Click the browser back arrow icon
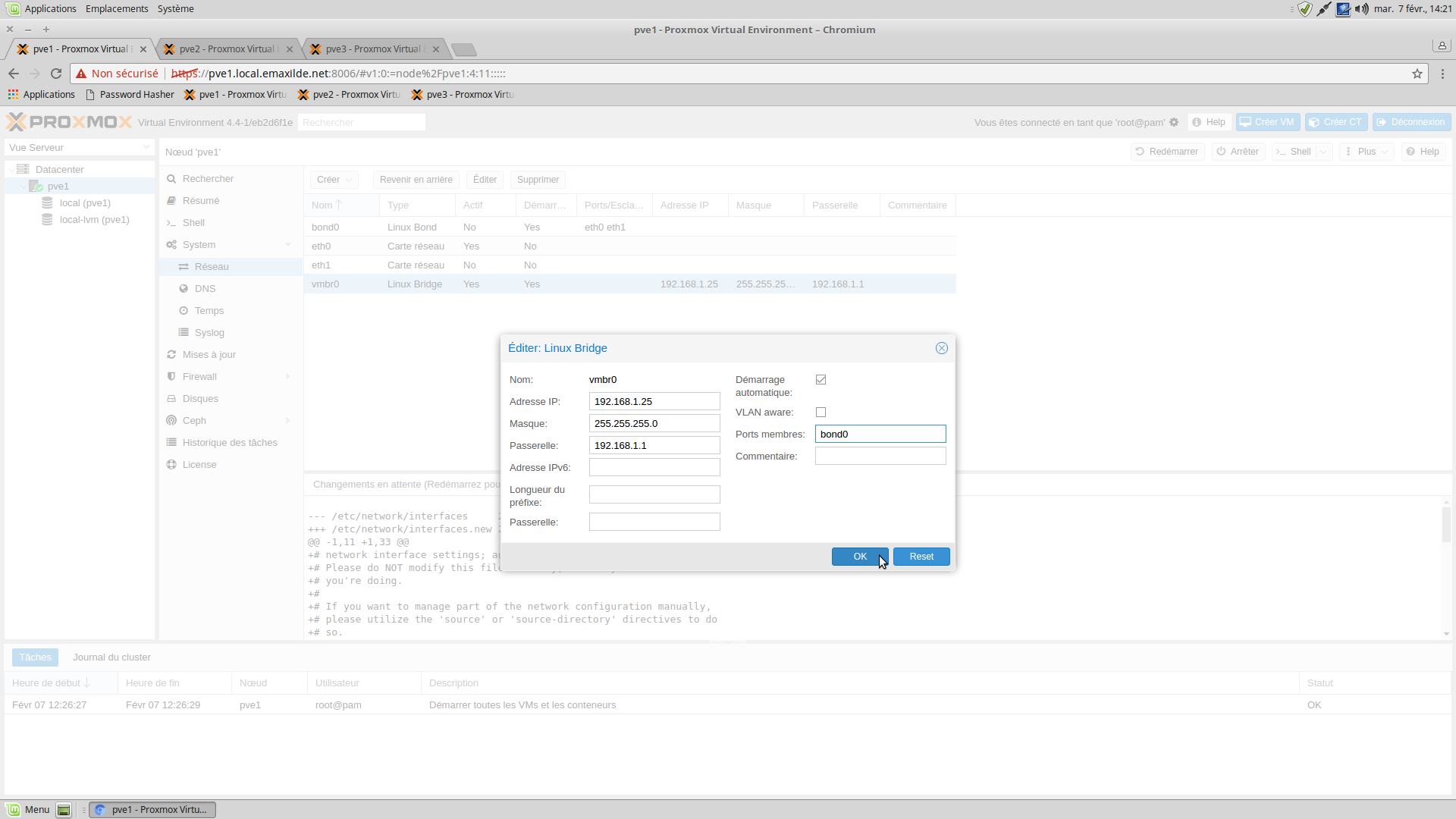Viewport: 1456px width, 819px height. (x=14, y=74)
